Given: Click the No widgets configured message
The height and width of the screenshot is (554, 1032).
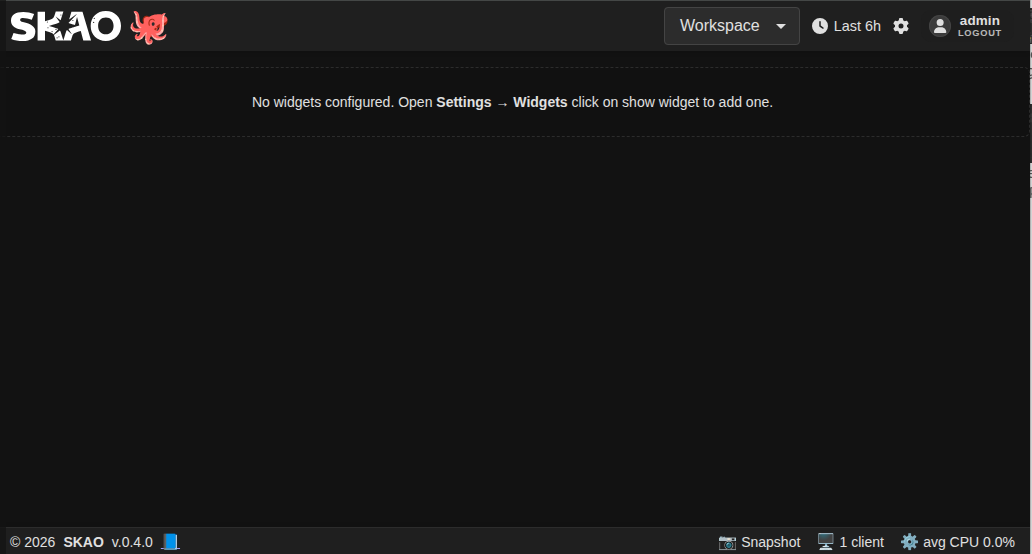Looking at the screenshot, I should [512, 102].
